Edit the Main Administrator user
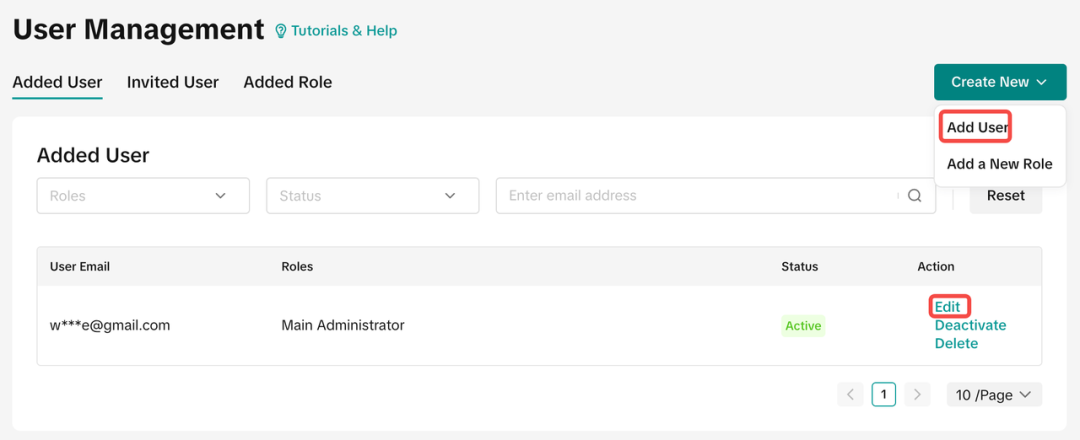 (948, 306)
